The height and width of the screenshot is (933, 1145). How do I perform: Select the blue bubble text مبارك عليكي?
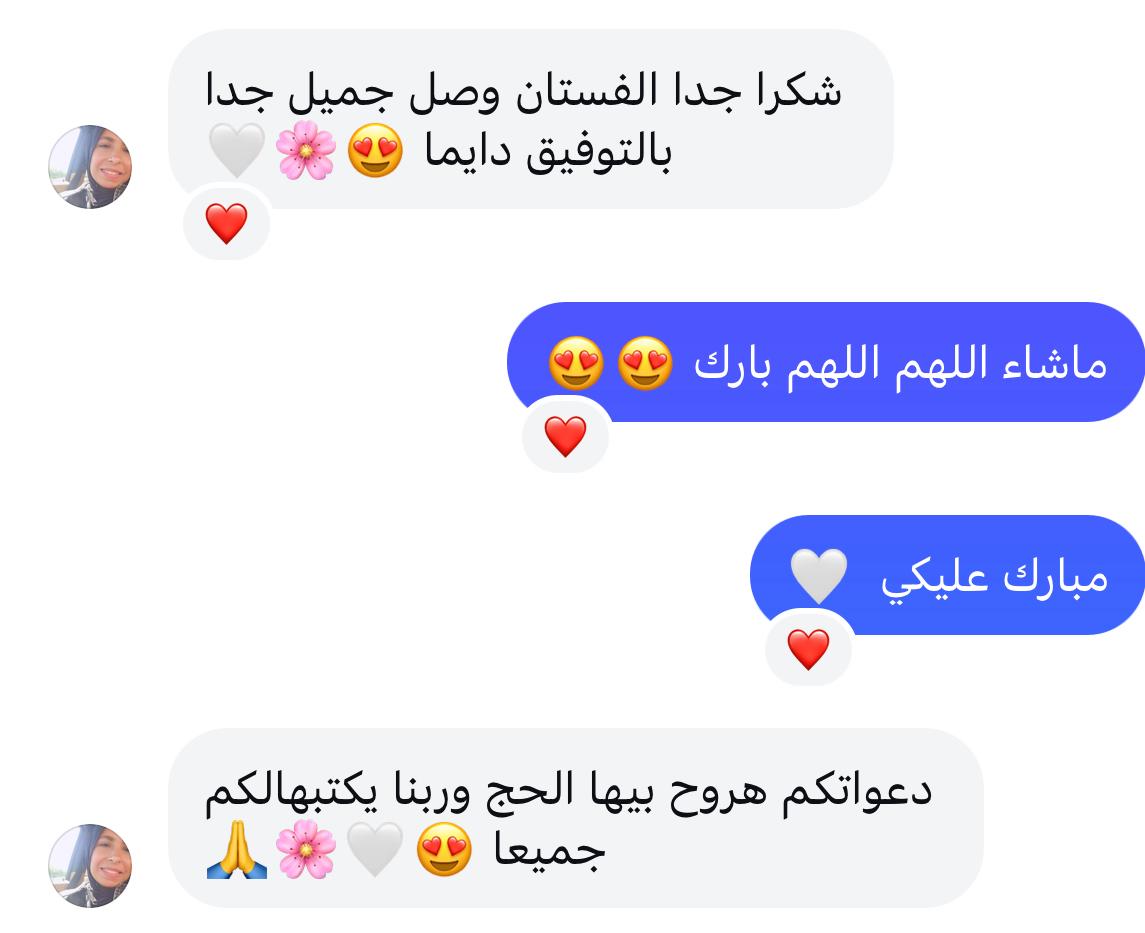(x=995, y=577)
